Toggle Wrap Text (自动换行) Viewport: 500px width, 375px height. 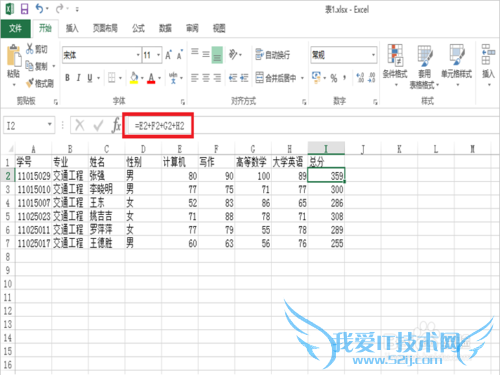pyautogui.click(x=272, y=54)
